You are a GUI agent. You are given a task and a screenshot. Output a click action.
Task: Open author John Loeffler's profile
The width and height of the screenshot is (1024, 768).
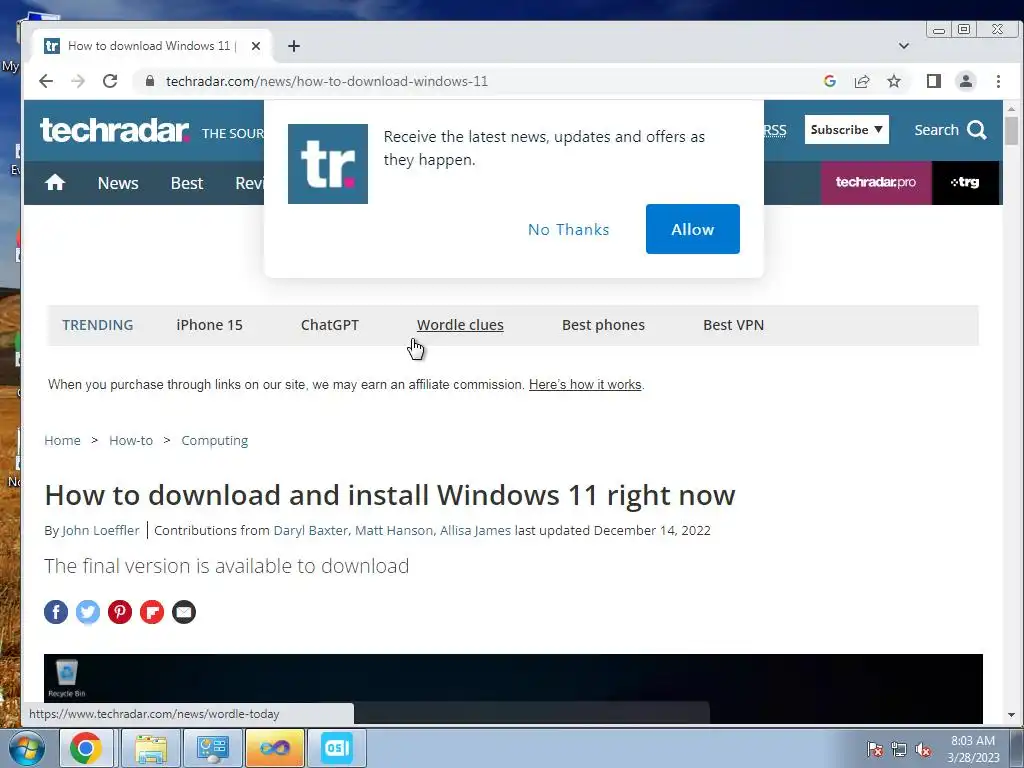101,530
